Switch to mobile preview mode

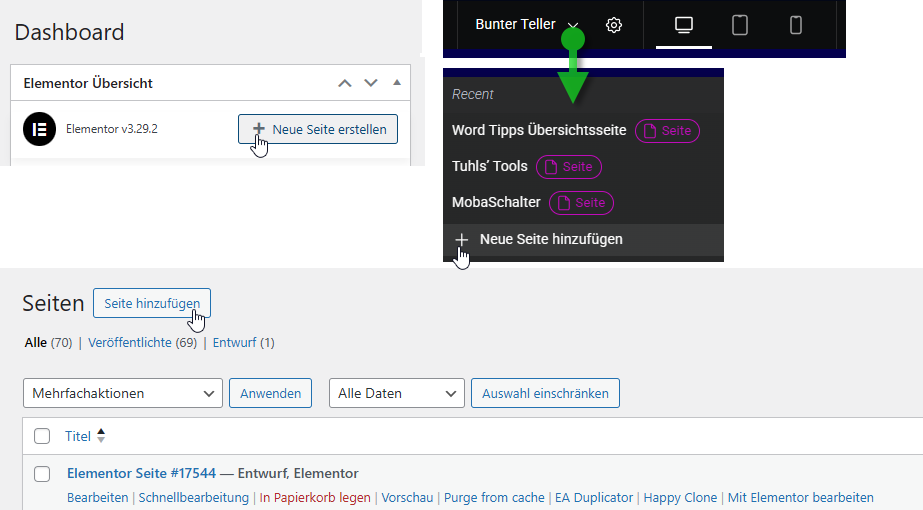796,25
